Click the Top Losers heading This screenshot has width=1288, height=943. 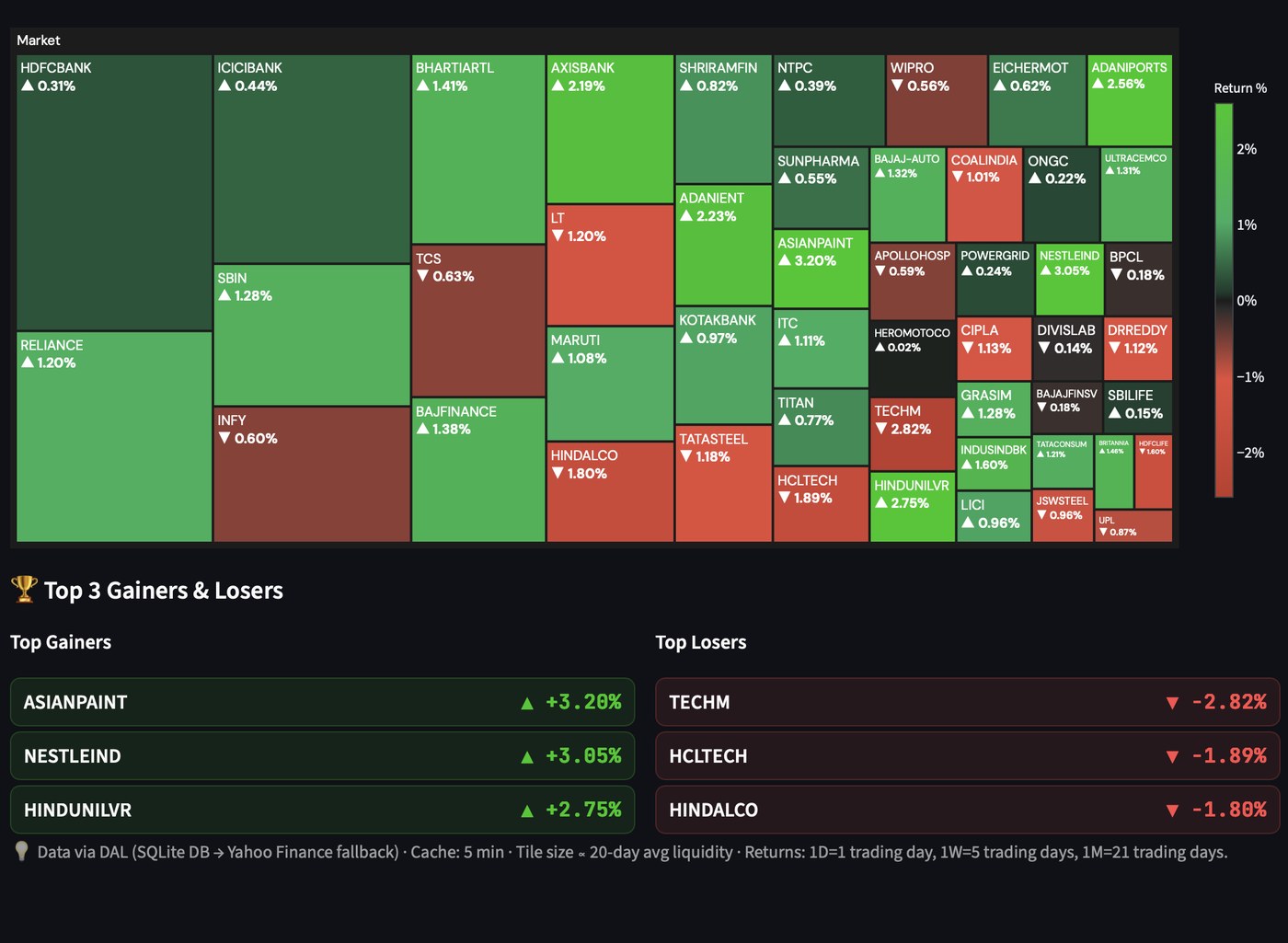700,642
